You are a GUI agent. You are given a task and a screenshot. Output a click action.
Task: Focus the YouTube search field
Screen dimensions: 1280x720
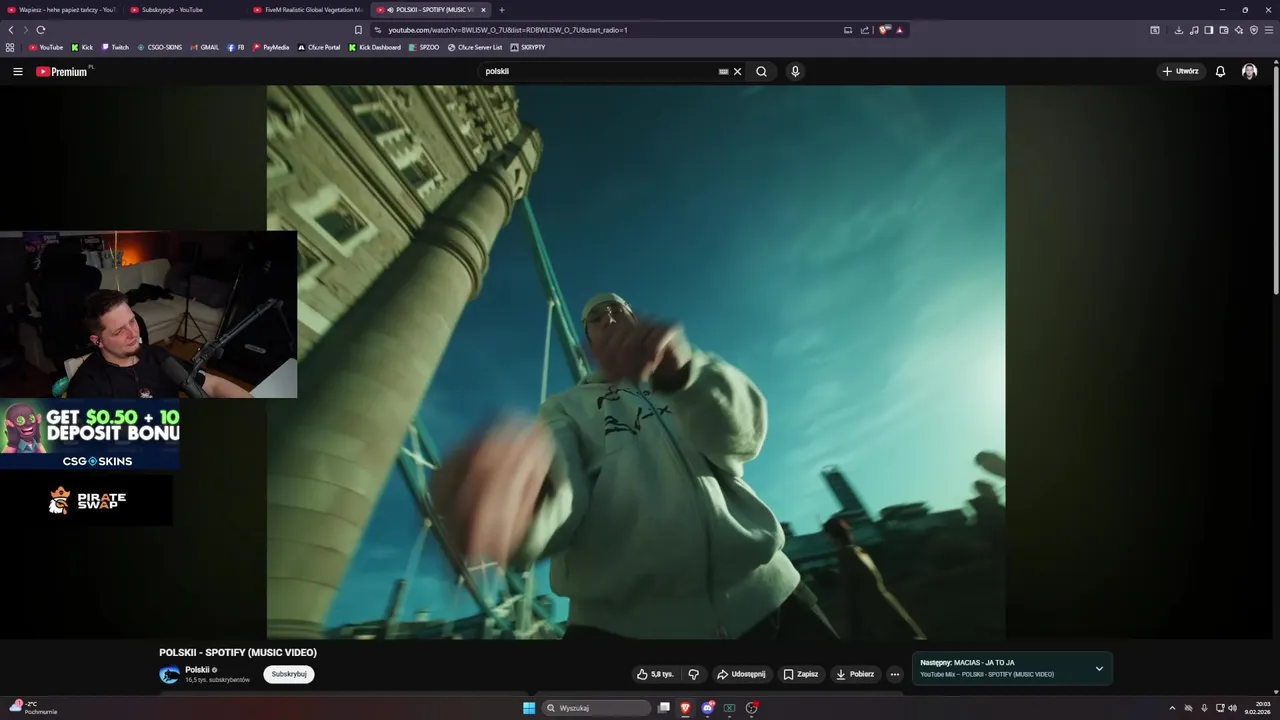pyautogui.click(x=598, y=72)
